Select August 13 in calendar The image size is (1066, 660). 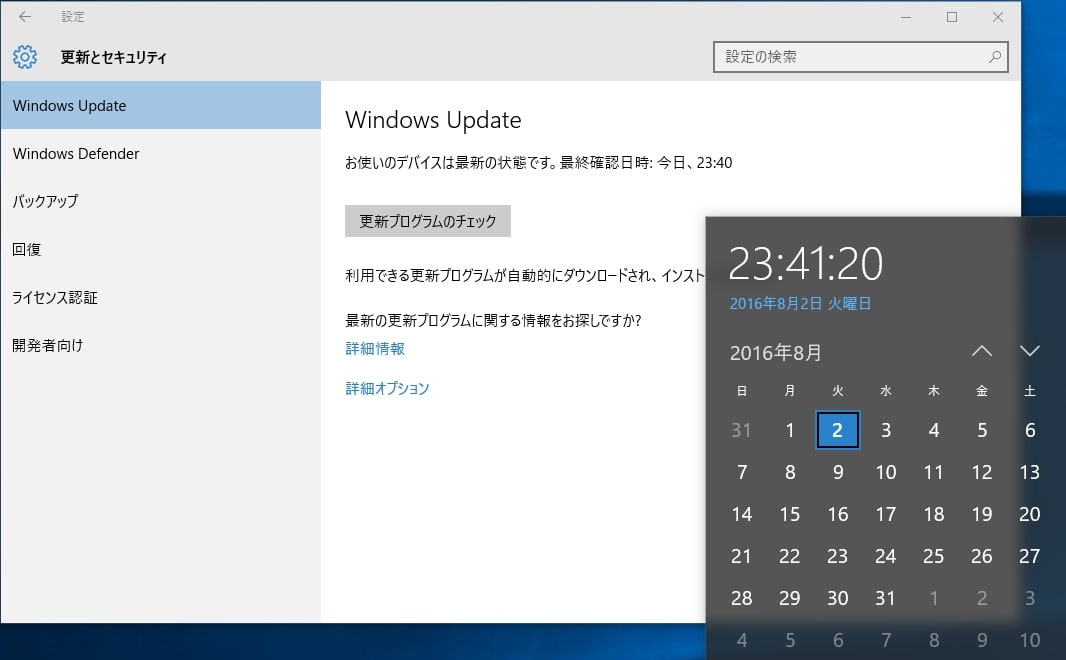coord(1030,472)
